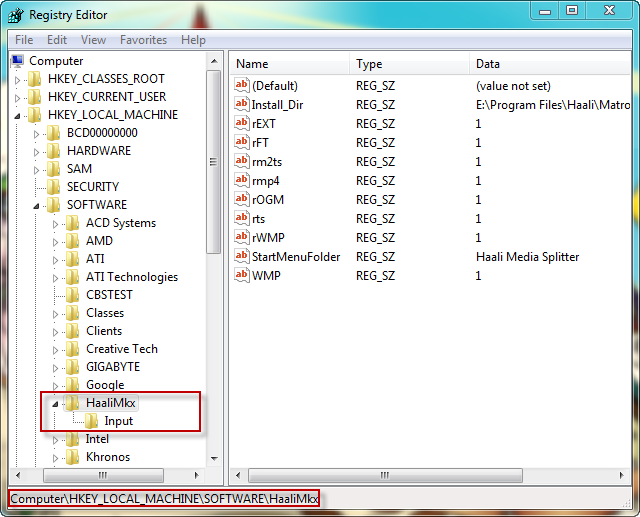Image resolution: width=640 pixels, height=517 pixels.
Task: Click the Install_Dir string value icon
Action: pos(242,104)
